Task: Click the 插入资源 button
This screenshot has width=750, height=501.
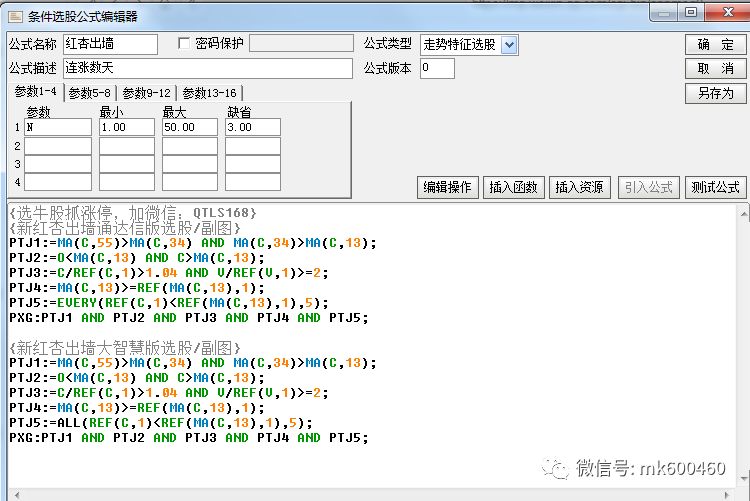Action: [579, 187]
